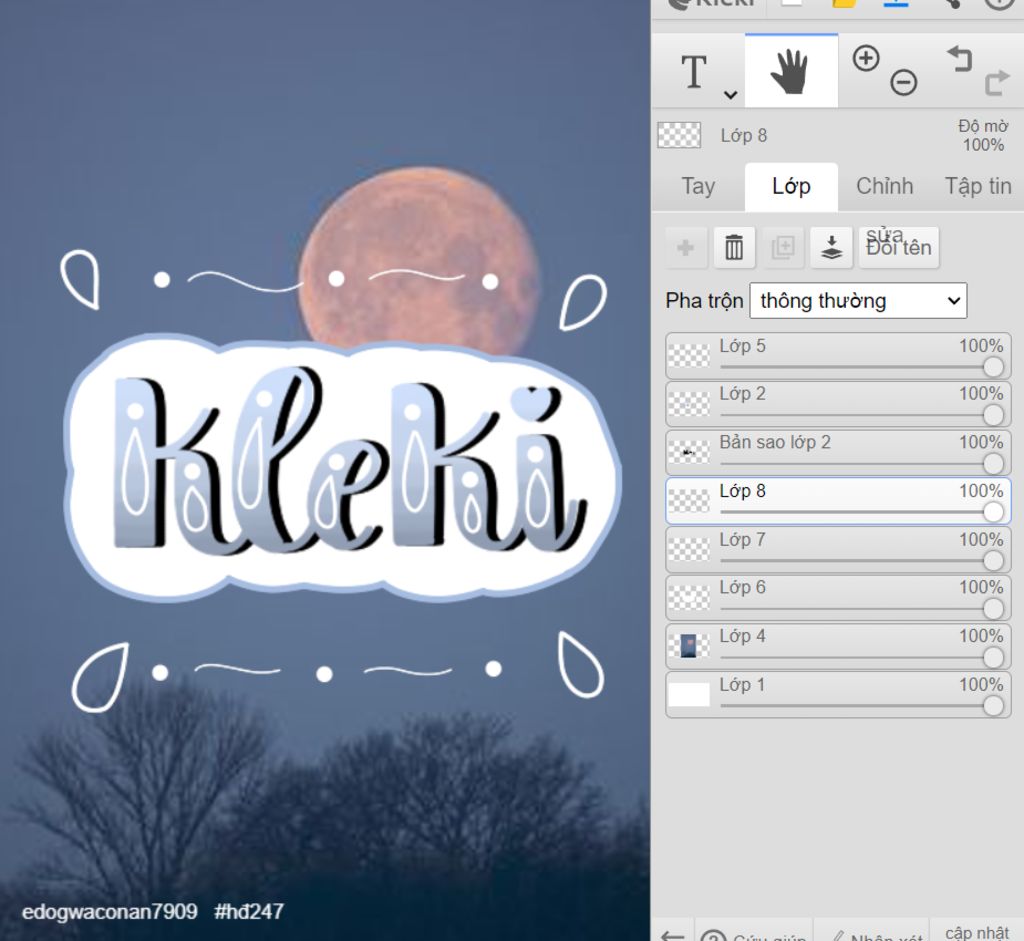Click the zoom out minus icon
The image size is (1024, 941).
click(x=904, y=83)
